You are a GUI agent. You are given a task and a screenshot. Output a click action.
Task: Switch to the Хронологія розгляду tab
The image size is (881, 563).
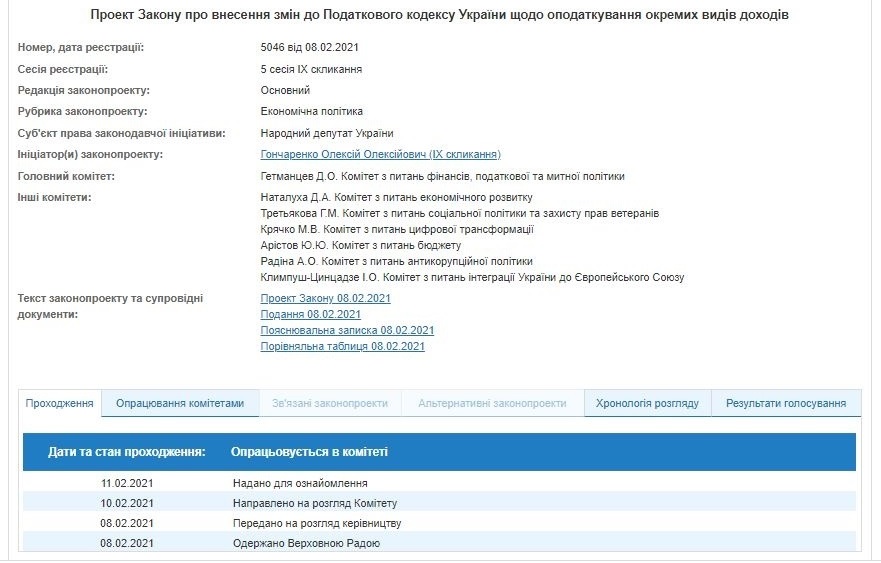pyautogui.click(x=647, y=403)
